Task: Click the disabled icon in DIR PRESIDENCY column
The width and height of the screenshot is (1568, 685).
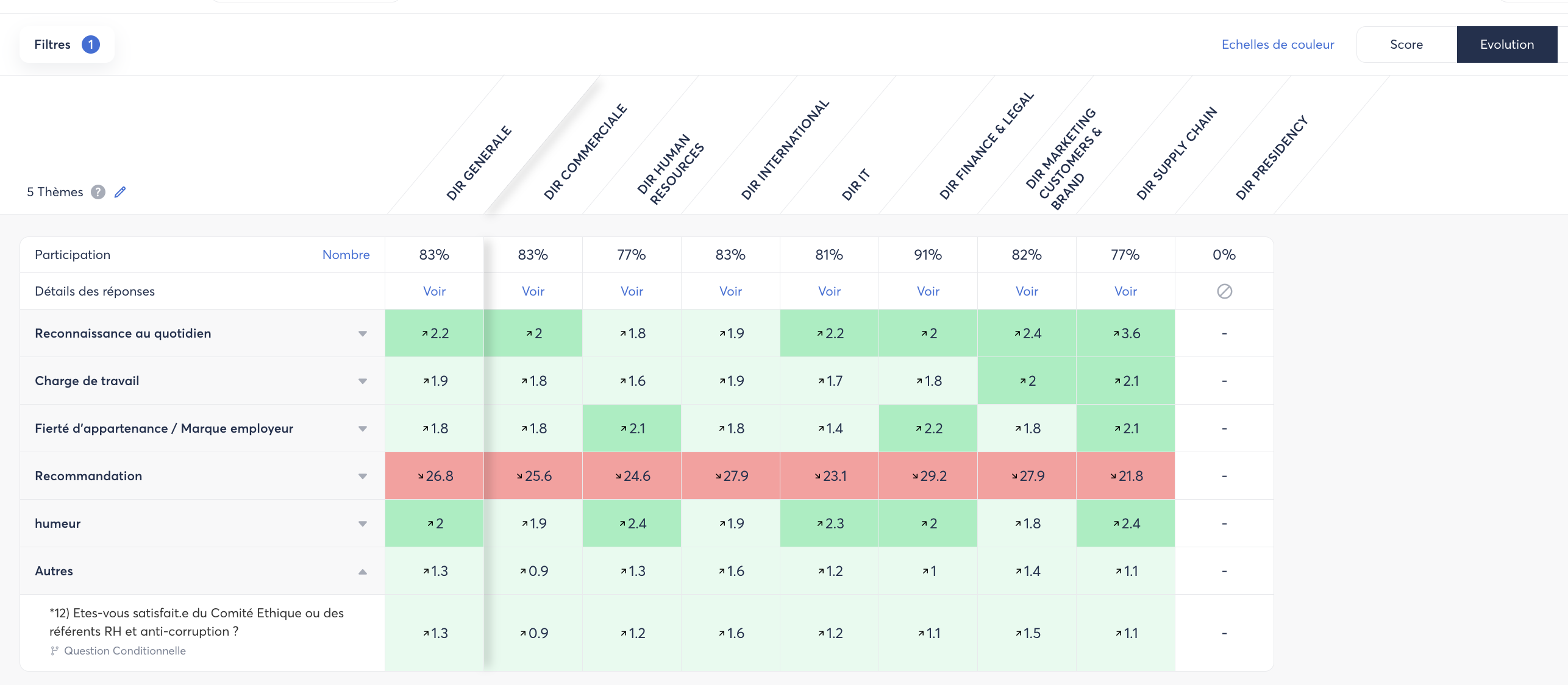Action: tap(1224, 291)
